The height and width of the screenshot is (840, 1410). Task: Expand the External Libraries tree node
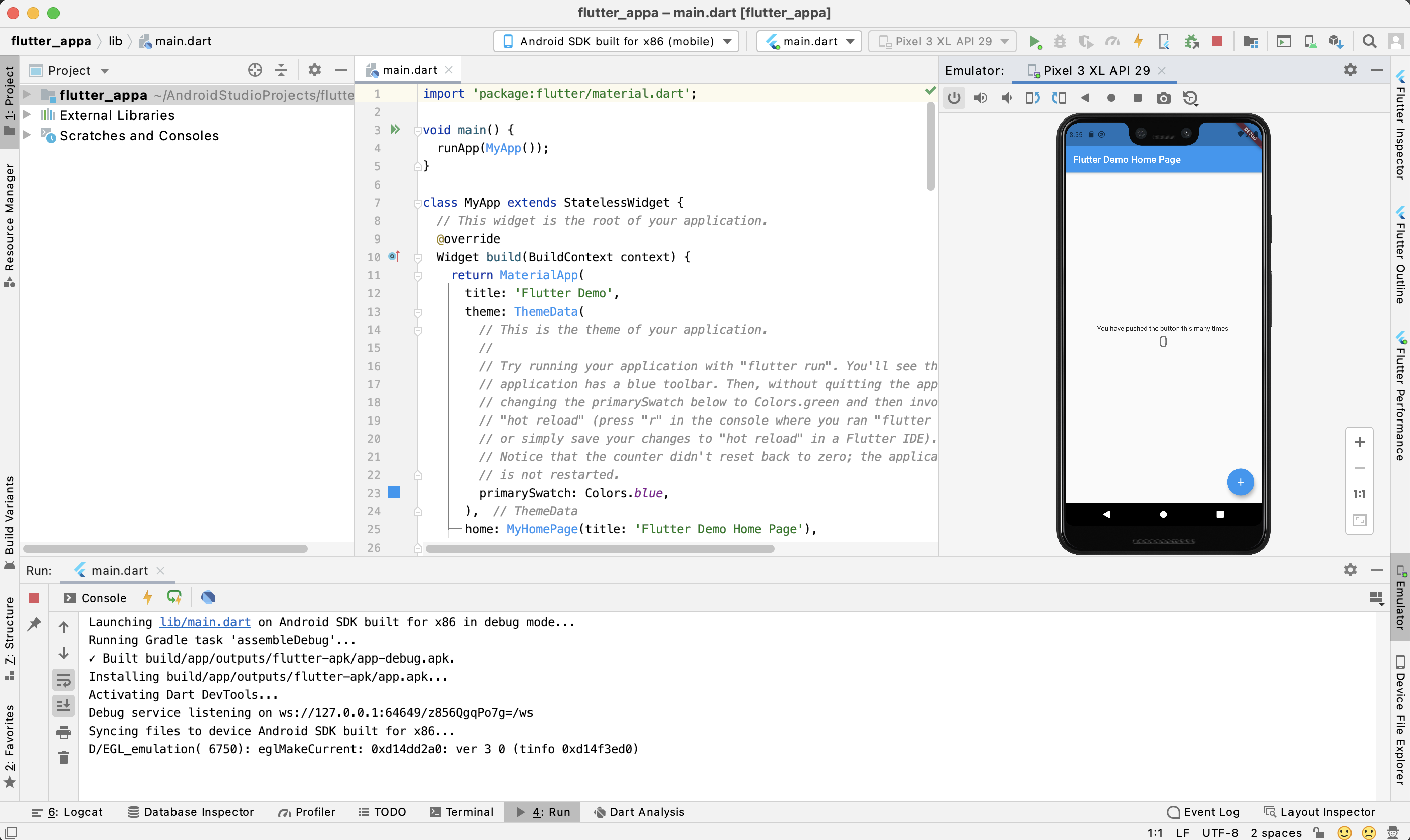click(x=28, y=115)
